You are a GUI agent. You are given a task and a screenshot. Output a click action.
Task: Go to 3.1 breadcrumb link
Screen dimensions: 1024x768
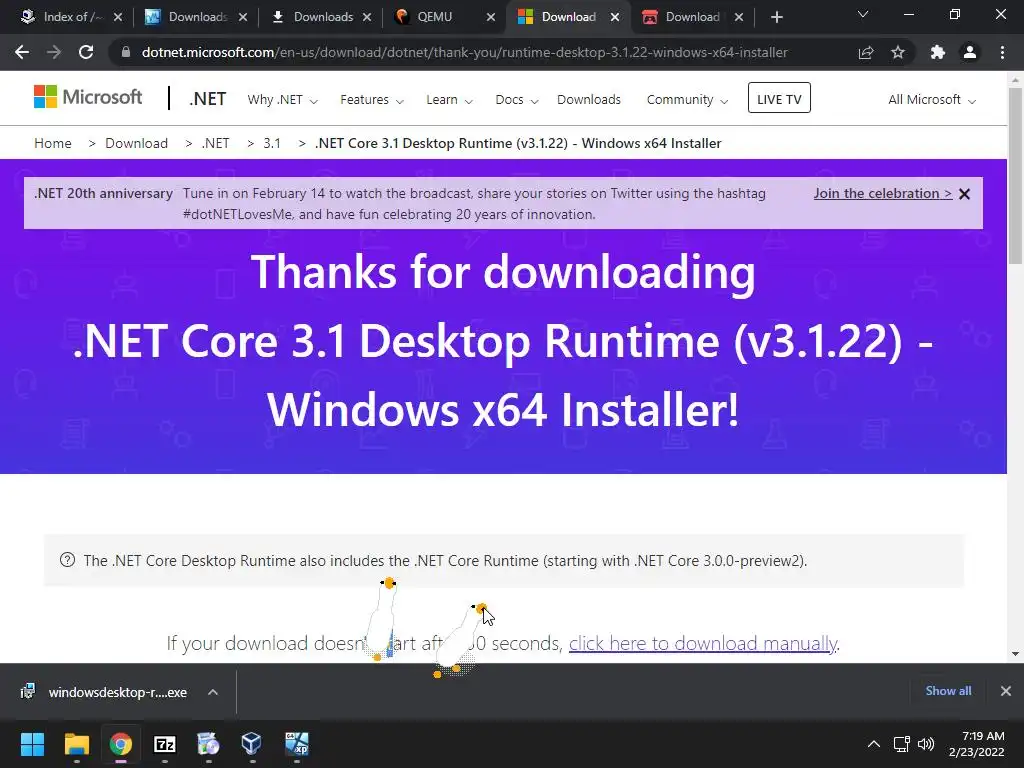tap(272, 143)
